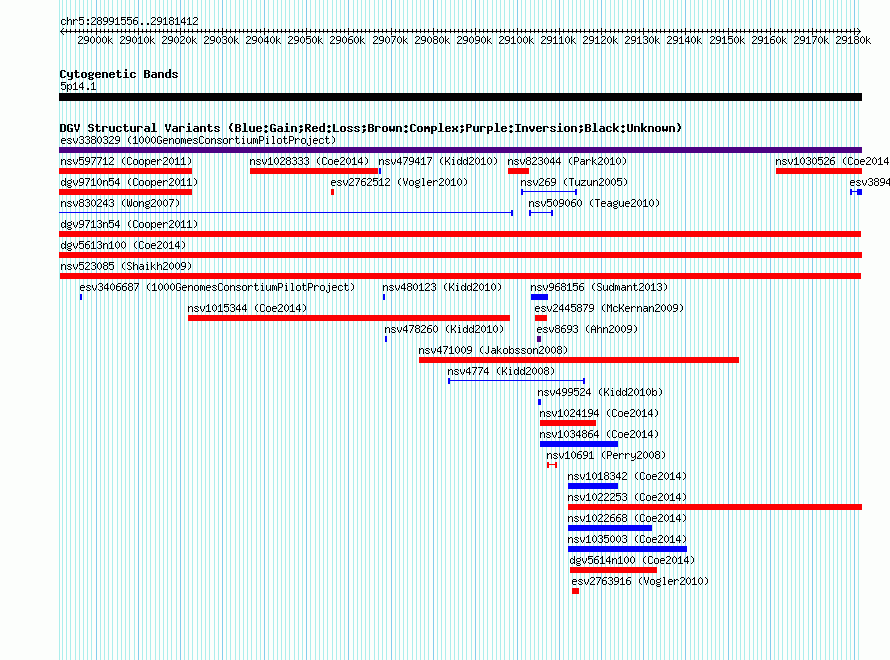Screen dimensions: 890x660
Task: Click the blue nsv968156 gain bar
Action: pyautogui.click(x=539, y=297)
